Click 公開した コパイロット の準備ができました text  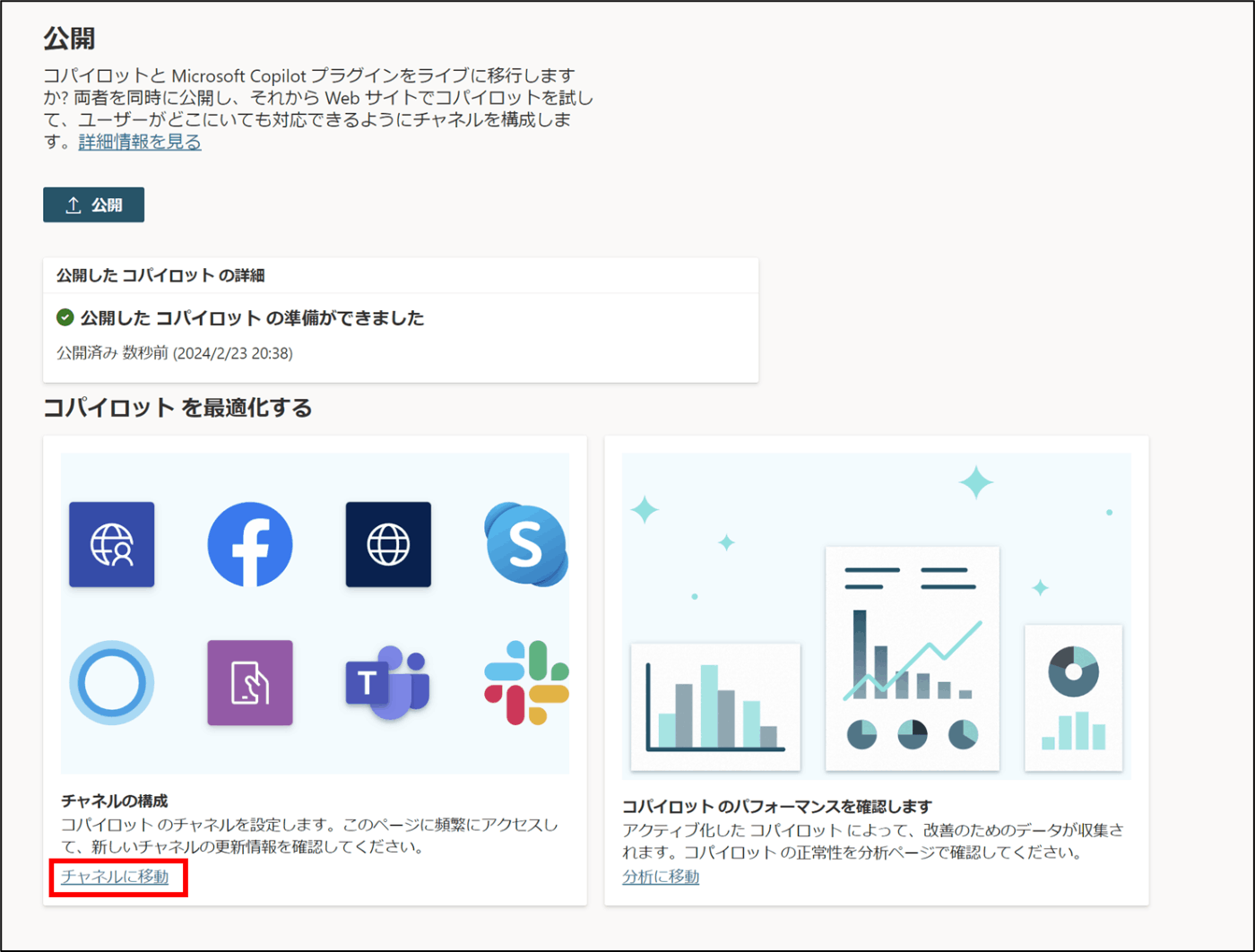[253, 317]
